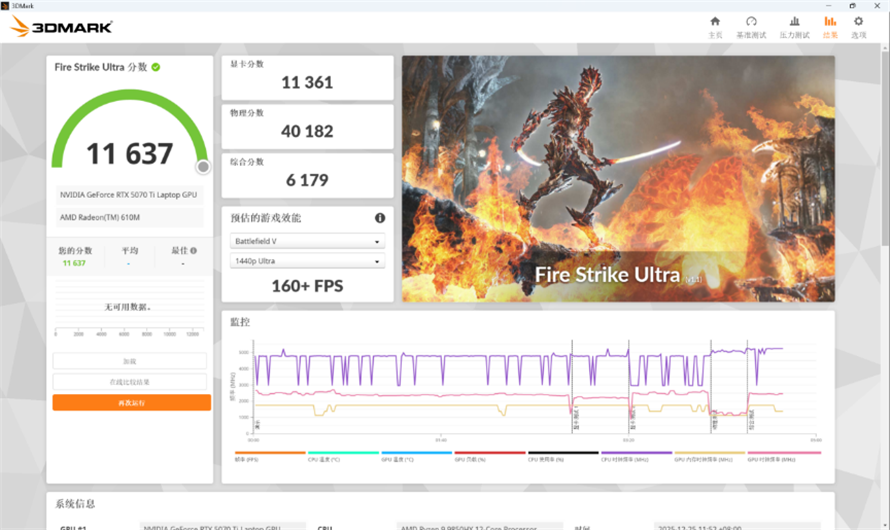Click the orange 再次运行 run again button
Image resolution: width=890 pixels, height=530 pixels.
132,402
